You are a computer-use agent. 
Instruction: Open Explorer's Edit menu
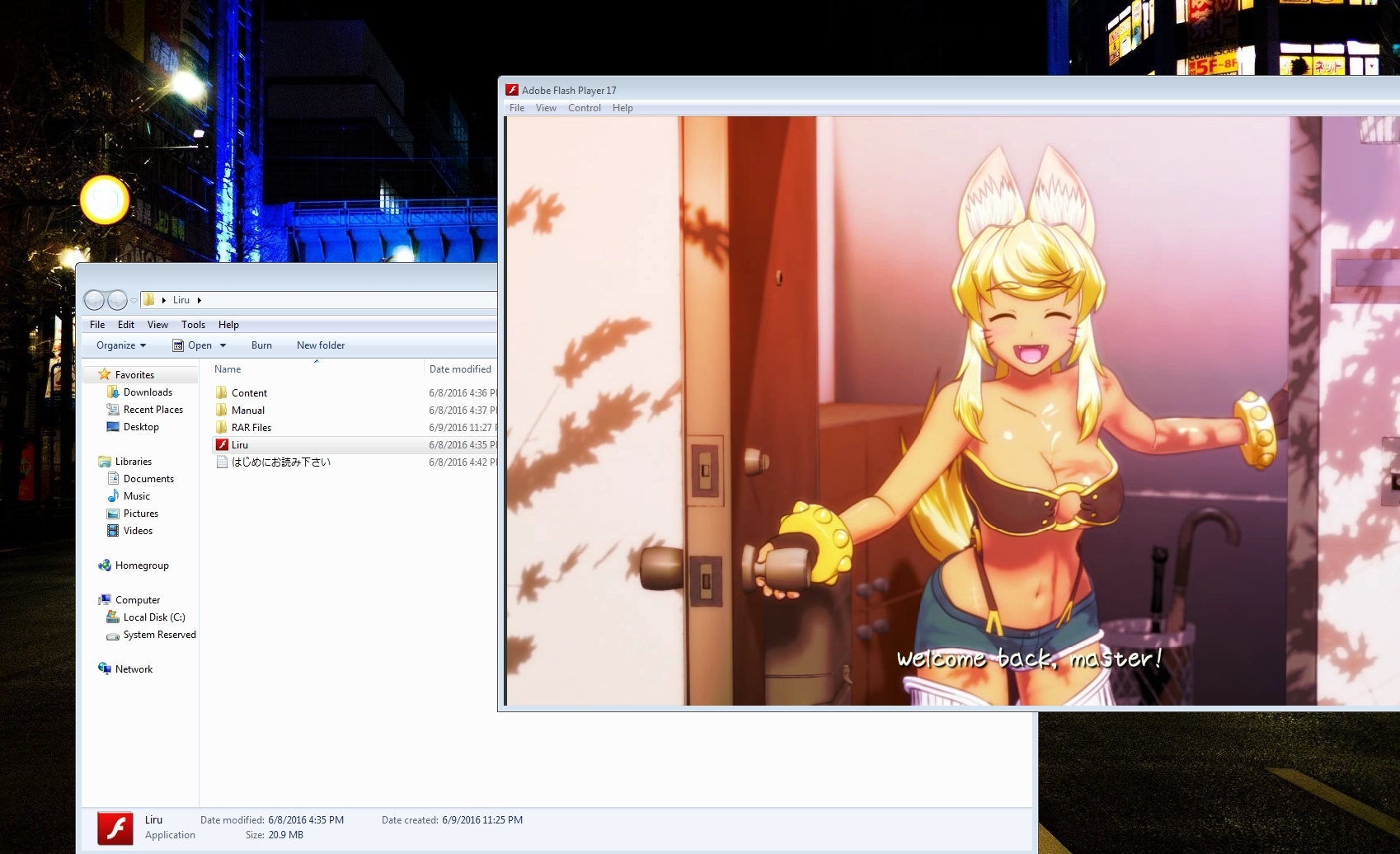point(126,325)
